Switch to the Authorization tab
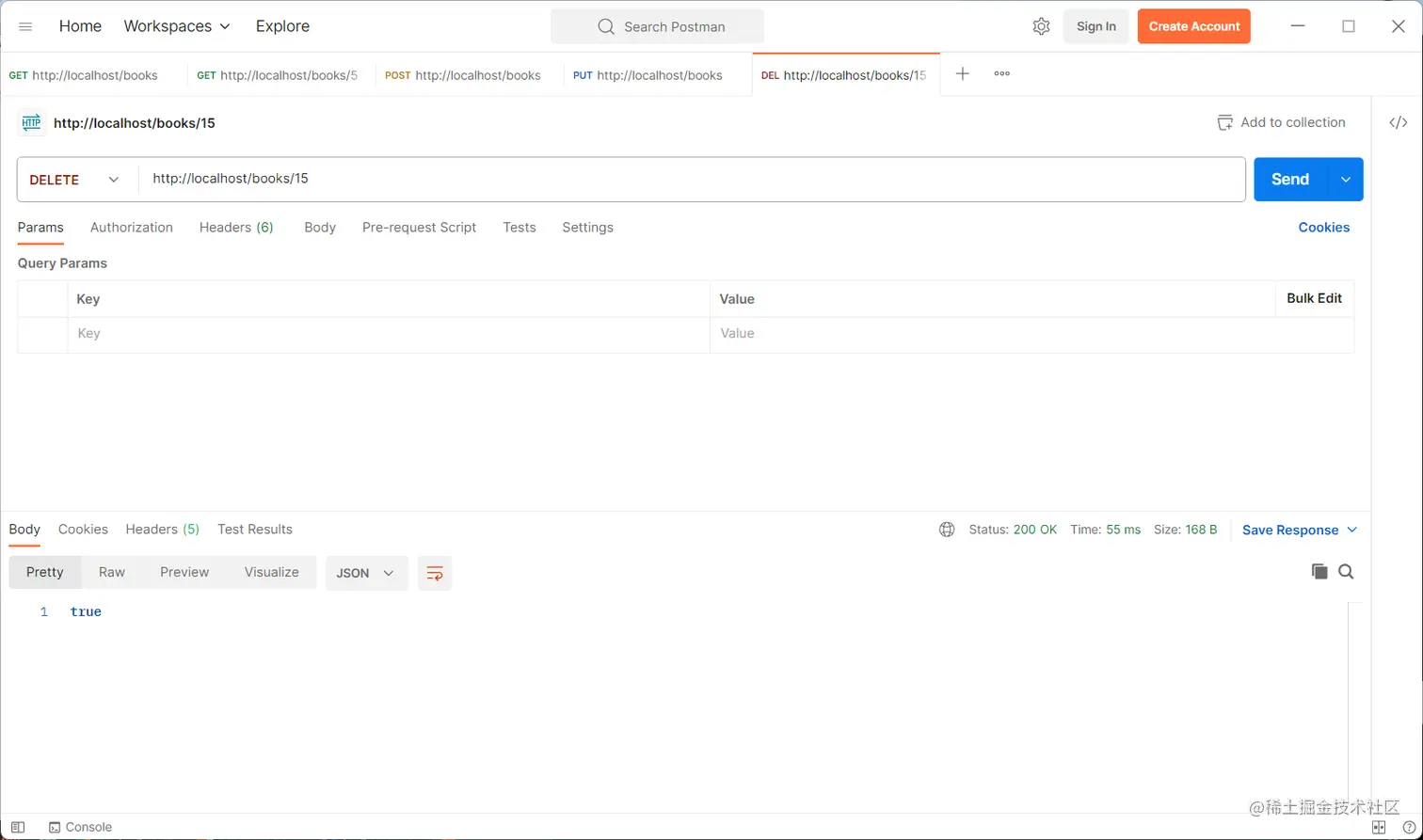The width and height of the screenshot is (1423, 840). click(132, 228)
